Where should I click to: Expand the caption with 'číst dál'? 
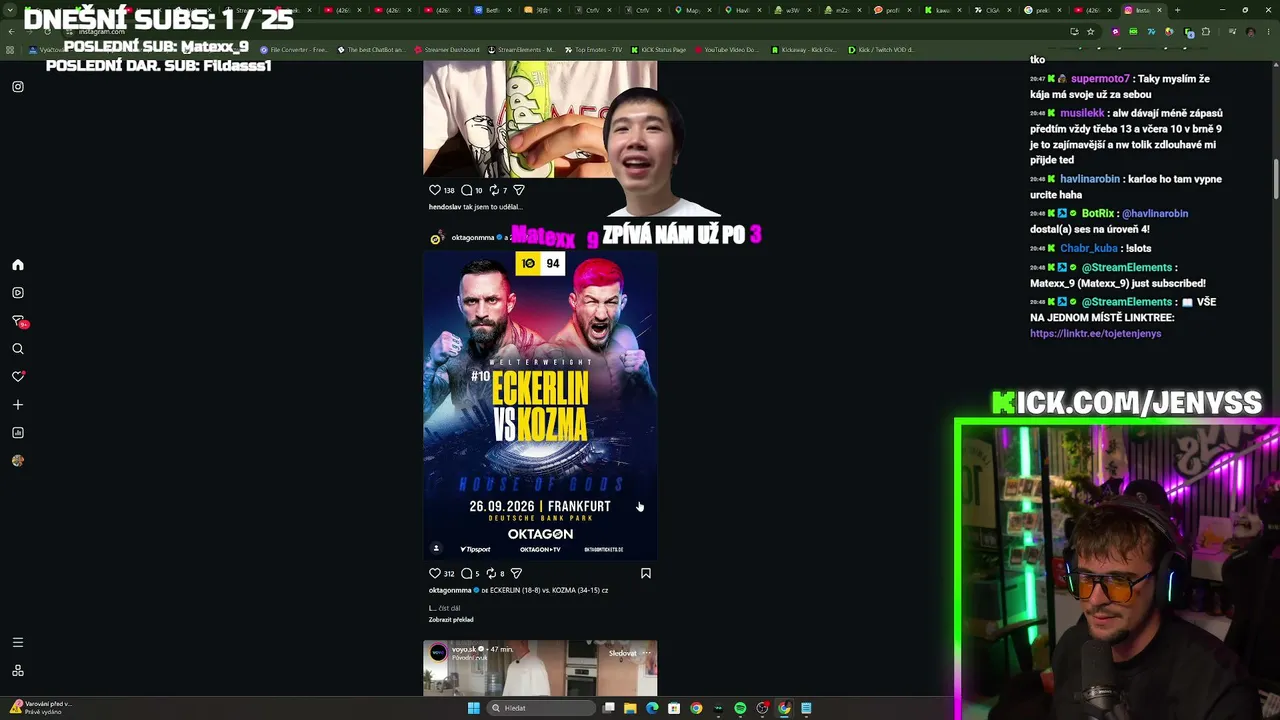pyautogui.click(x=449, y=608)
